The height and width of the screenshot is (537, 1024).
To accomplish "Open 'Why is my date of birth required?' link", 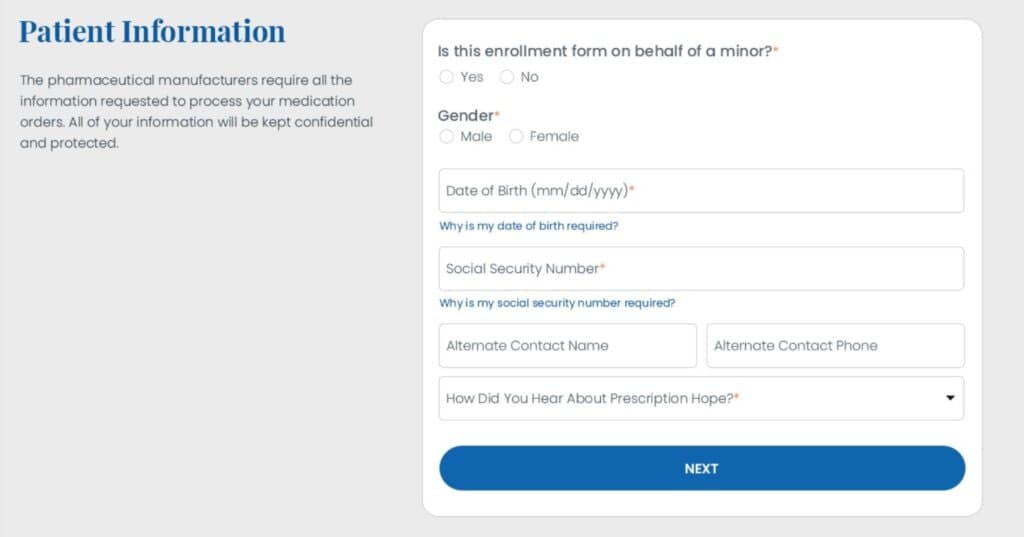I will [529, 226].
